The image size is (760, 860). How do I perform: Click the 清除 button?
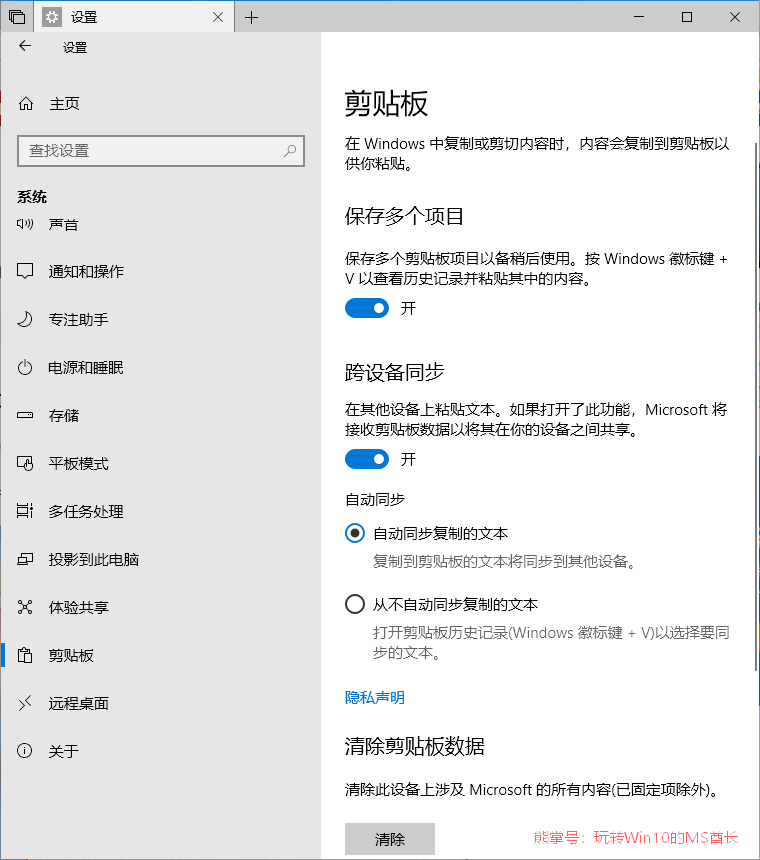tap(389, 839)
